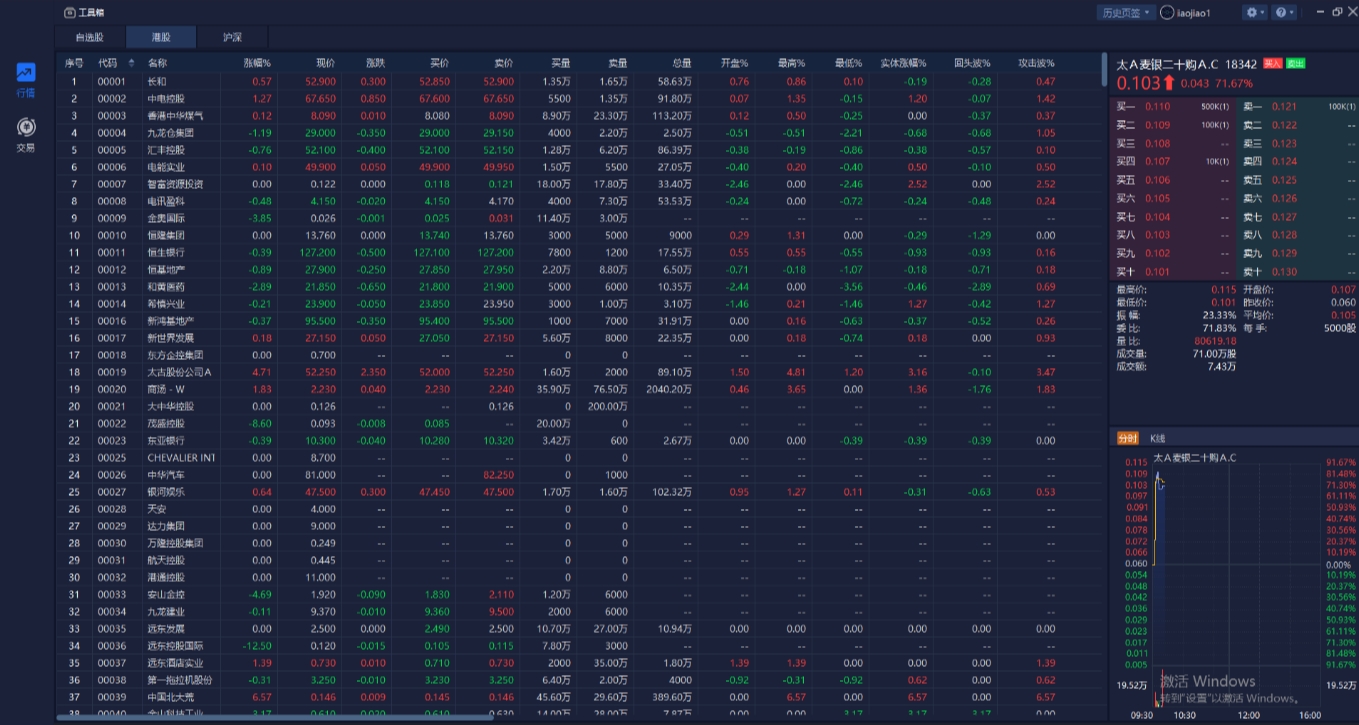
Task: Select the 分时 intraday chart toggle
Action: pos(1127,438)
